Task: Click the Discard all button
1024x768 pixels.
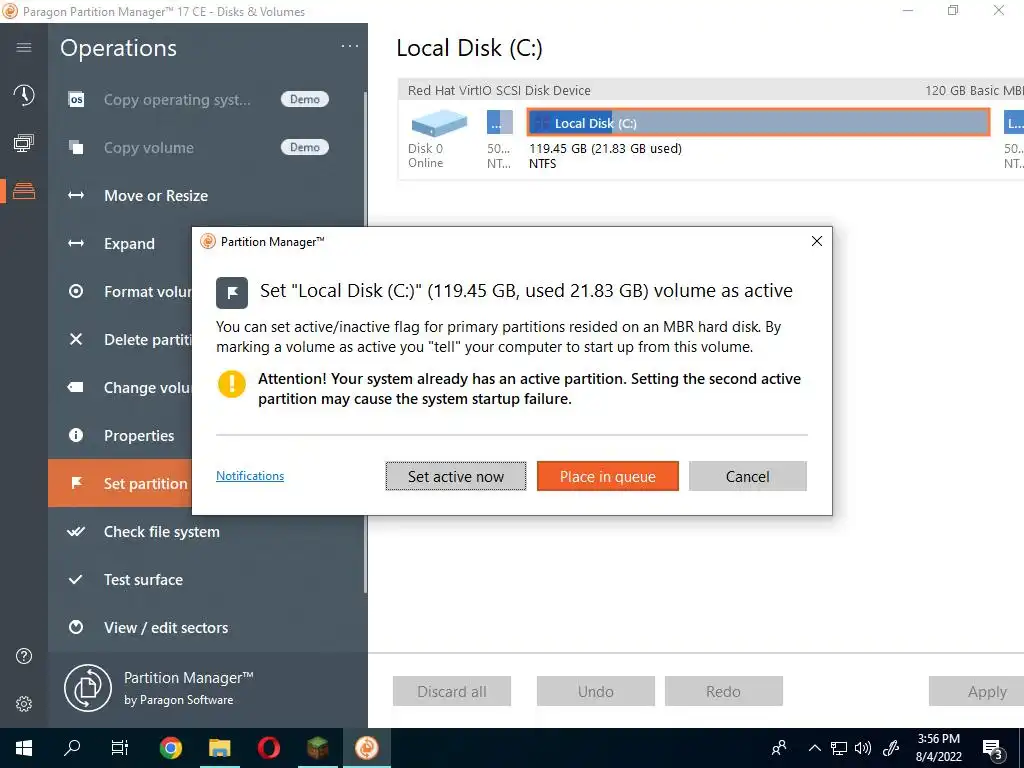Action: 452,691
